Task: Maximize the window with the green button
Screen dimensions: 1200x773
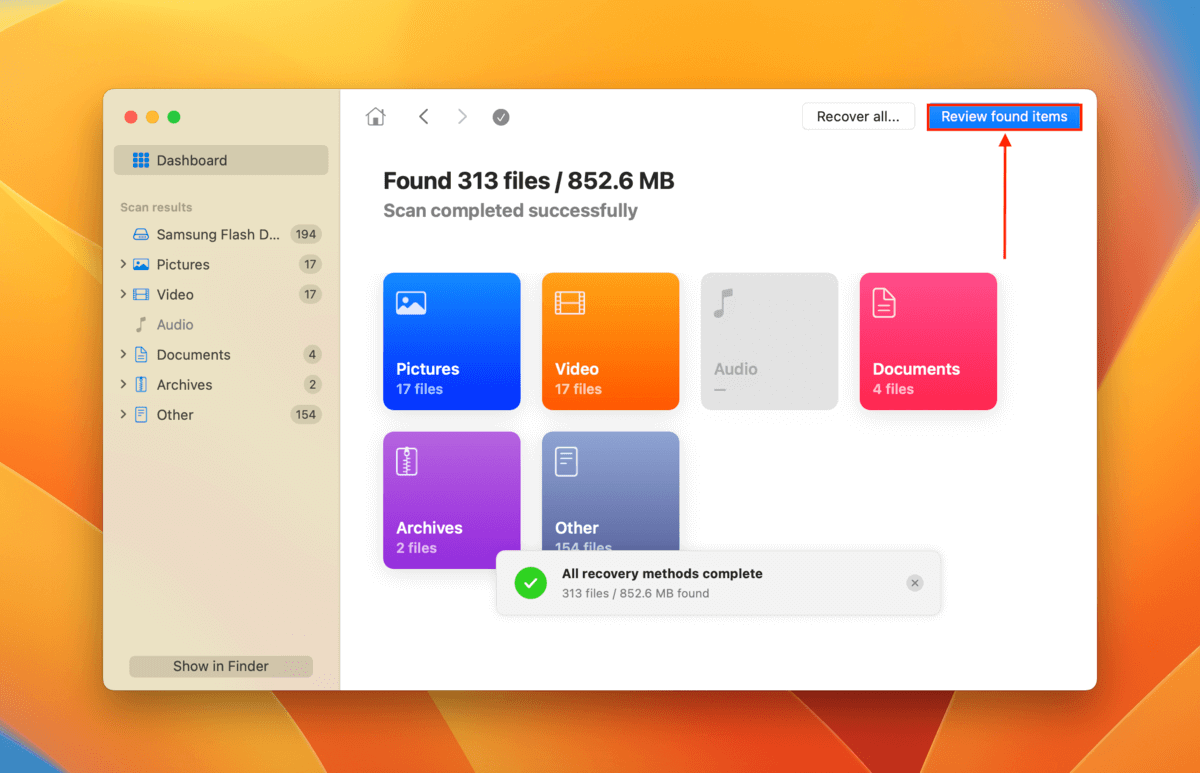Action: tap(174, 117)
